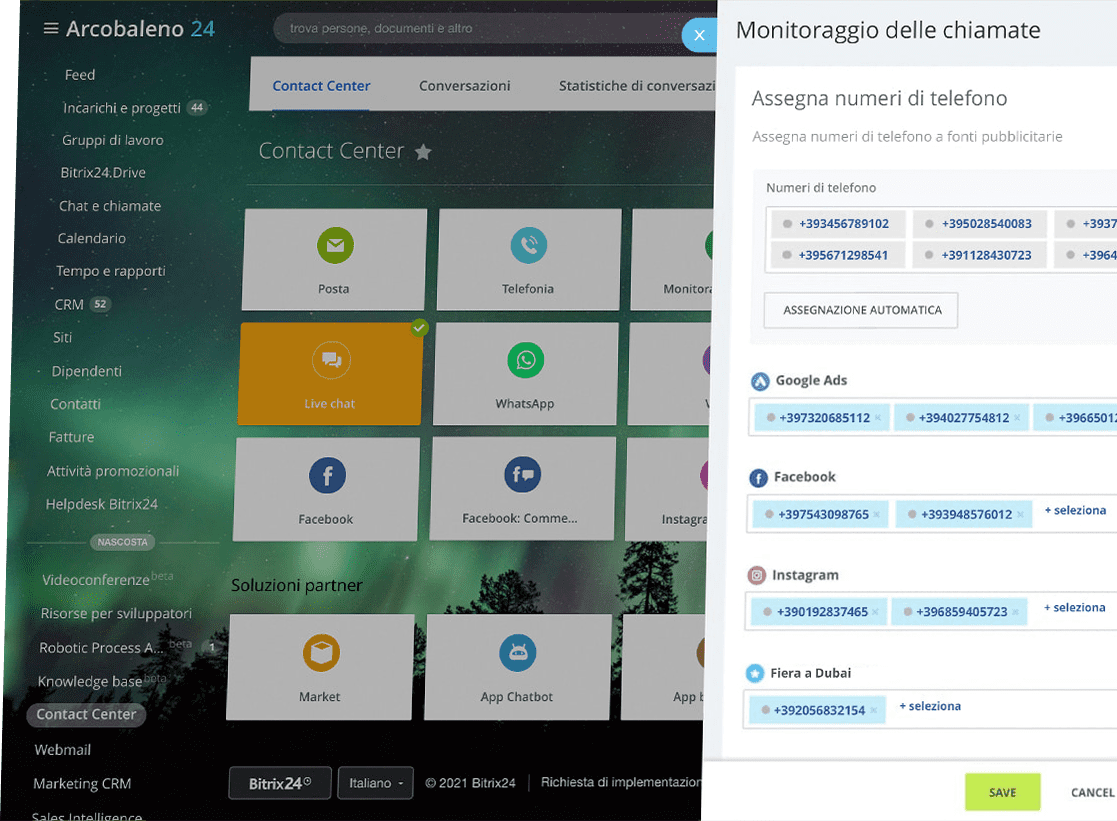
Task: Open CRM in the sidebar
Action: pyautogui.click(x=69, y=304)
